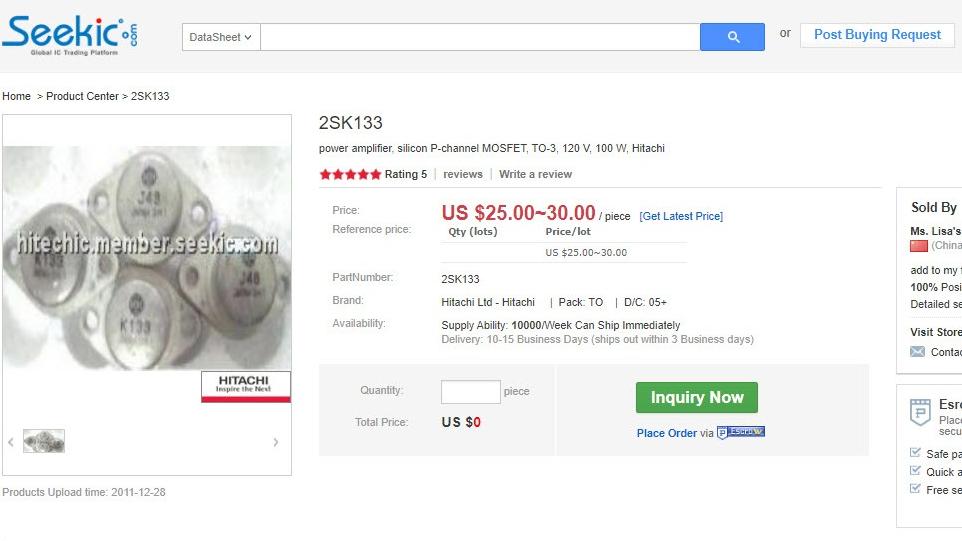The height and width of the screenshot is (541, 962).
Task: Click the five-star rating icons
Action: tap(350, 174)
